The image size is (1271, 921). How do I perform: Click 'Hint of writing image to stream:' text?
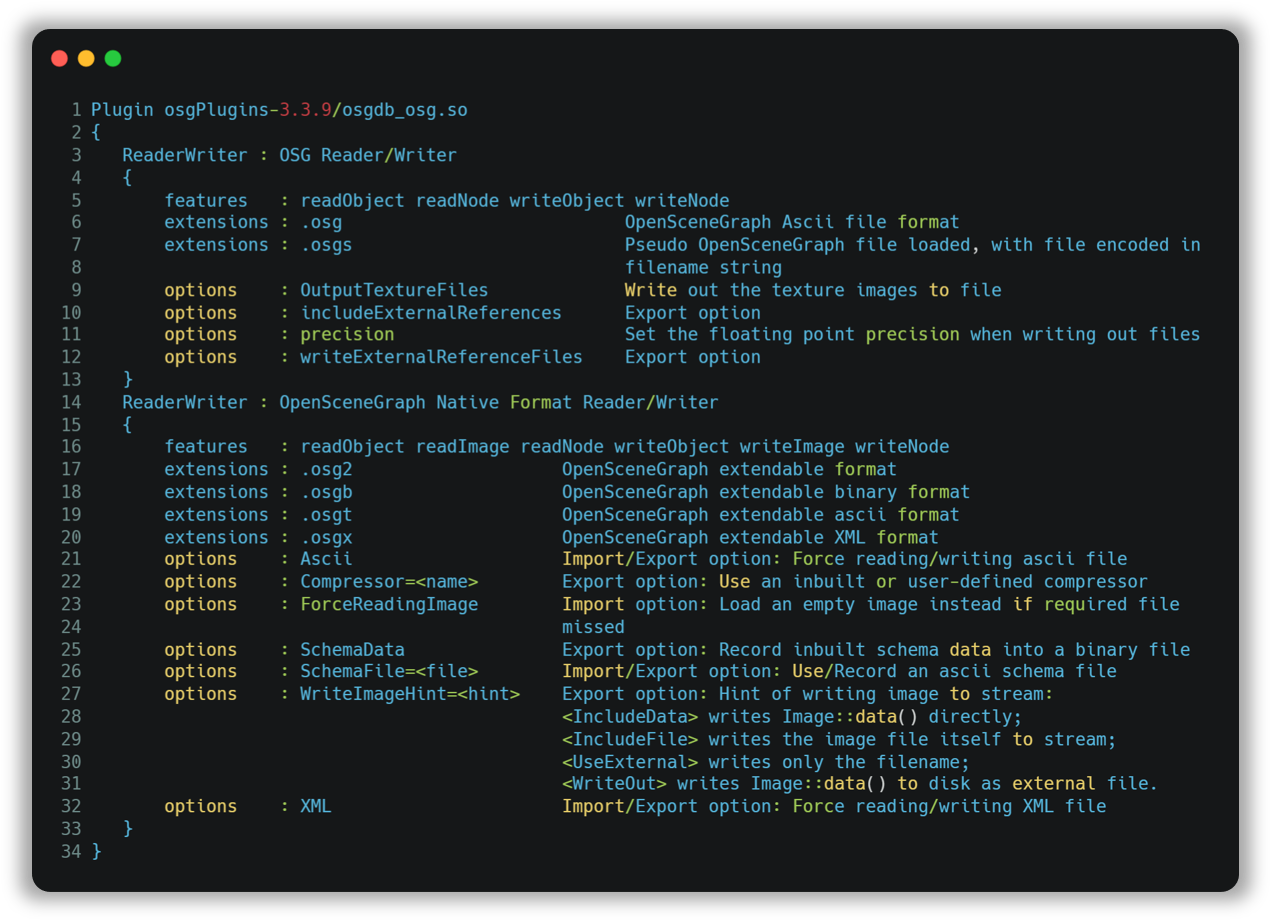coord(886,694)
